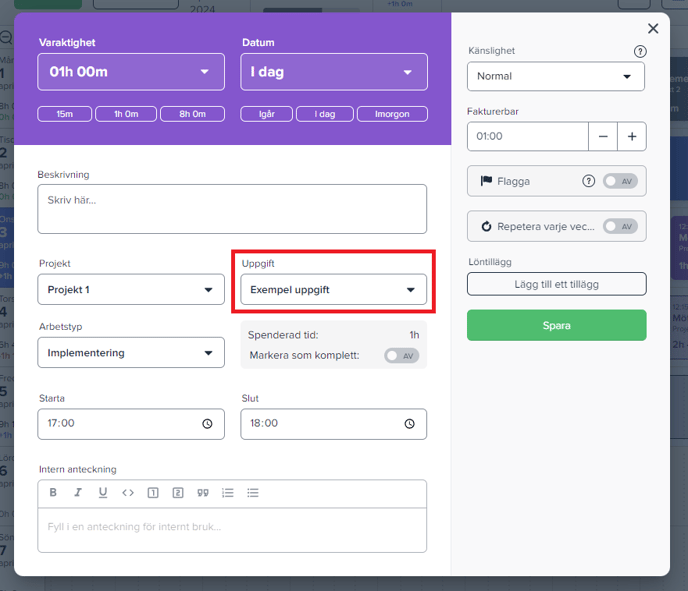Click the italic formatting icon
Viewport: 688px width, 591px height.
[x=78, y=493]
